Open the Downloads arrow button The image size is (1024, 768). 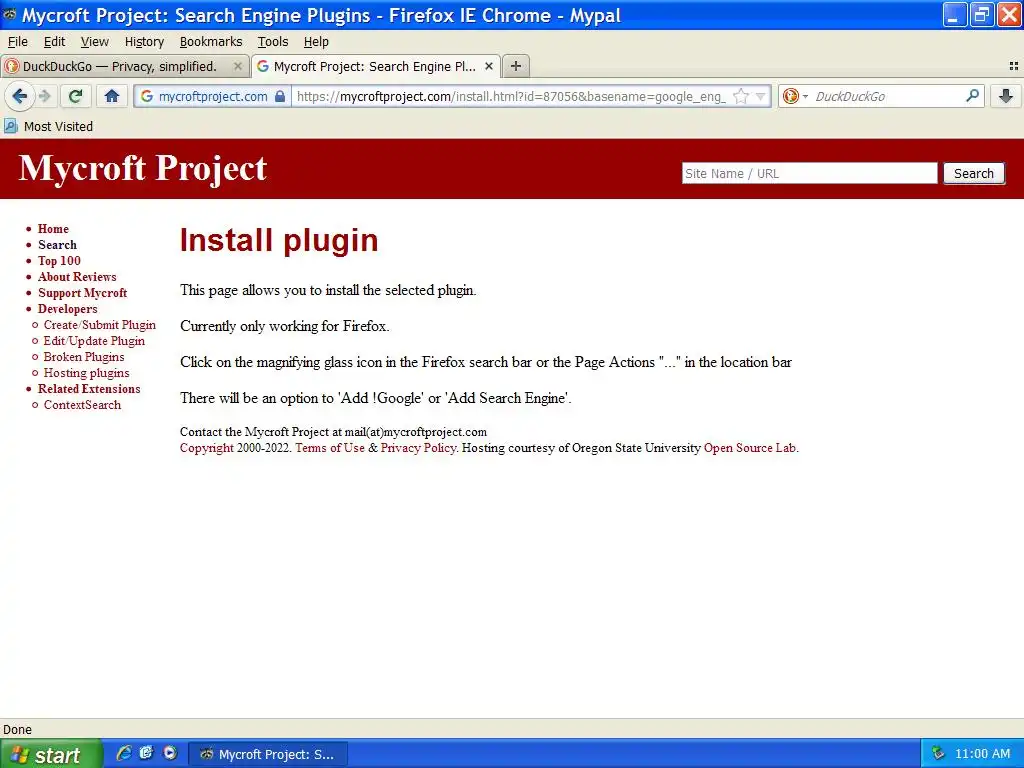click(1006, 97)
